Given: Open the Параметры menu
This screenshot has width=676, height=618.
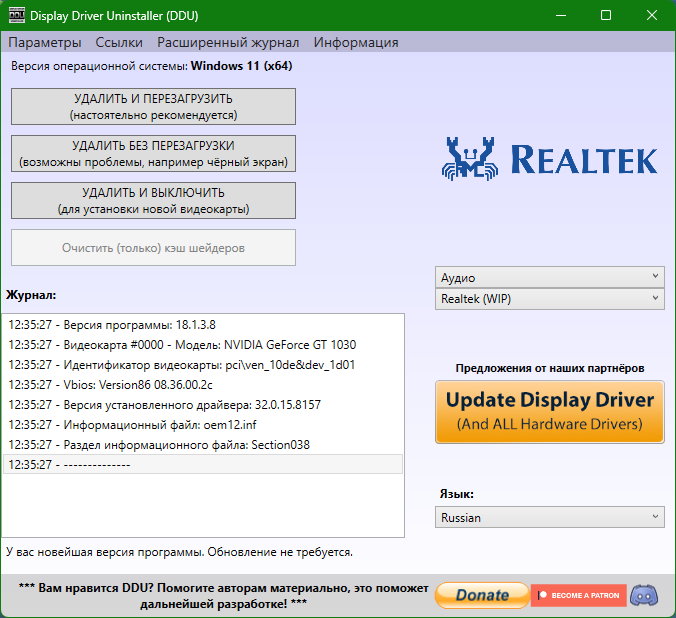Looking at the screenshot, I should 45,42.
